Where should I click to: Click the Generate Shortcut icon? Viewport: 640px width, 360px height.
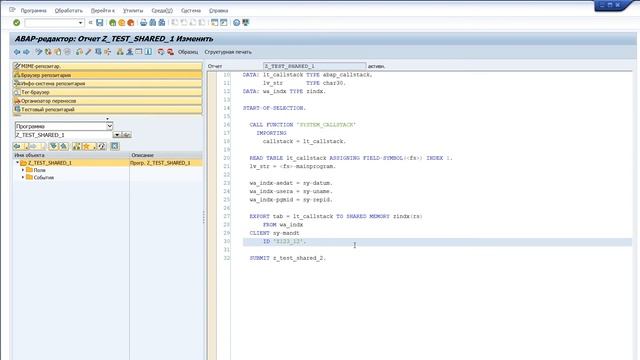(x=224, y=23)
